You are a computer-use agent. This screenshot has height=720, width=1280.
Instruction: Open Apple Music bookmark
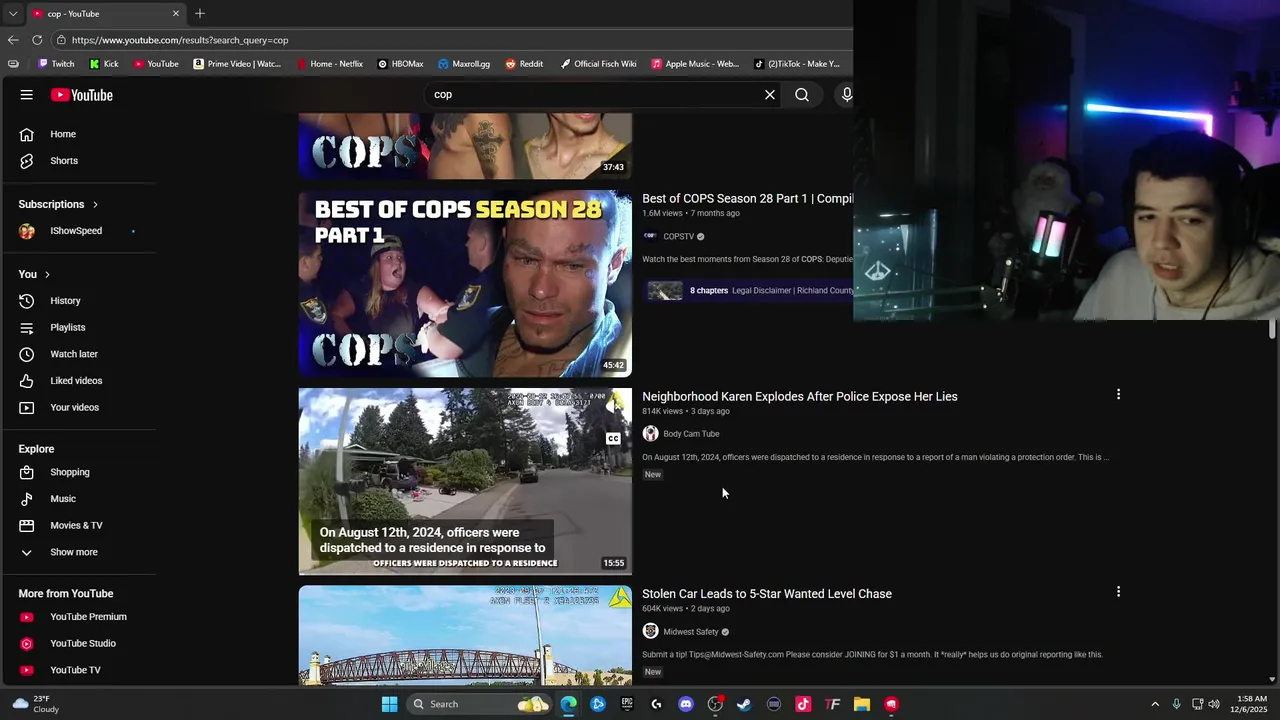pyautogui.click(x=695, y=64)
